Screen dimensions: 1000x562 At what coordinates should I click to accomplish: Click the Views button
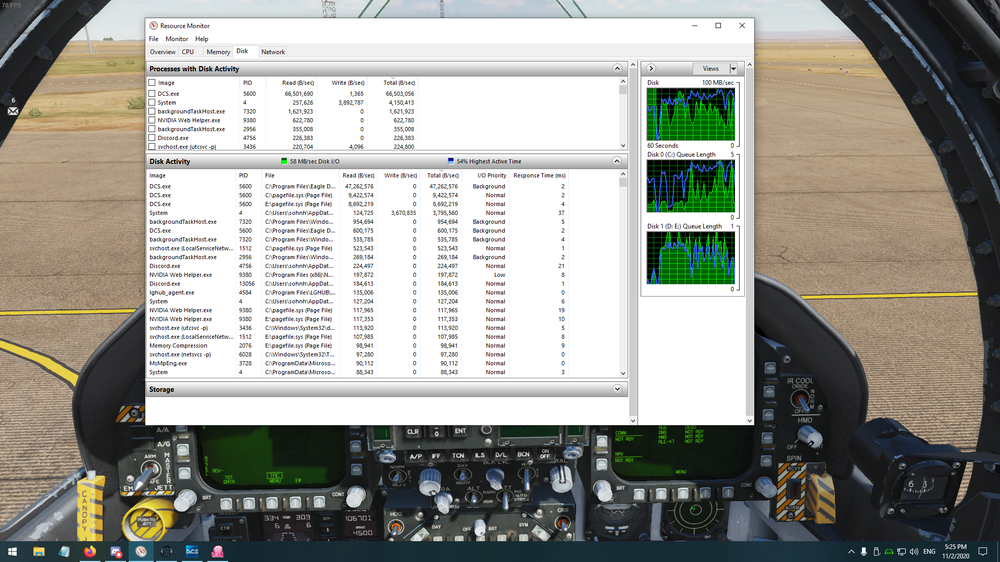(x=710, y=69)
